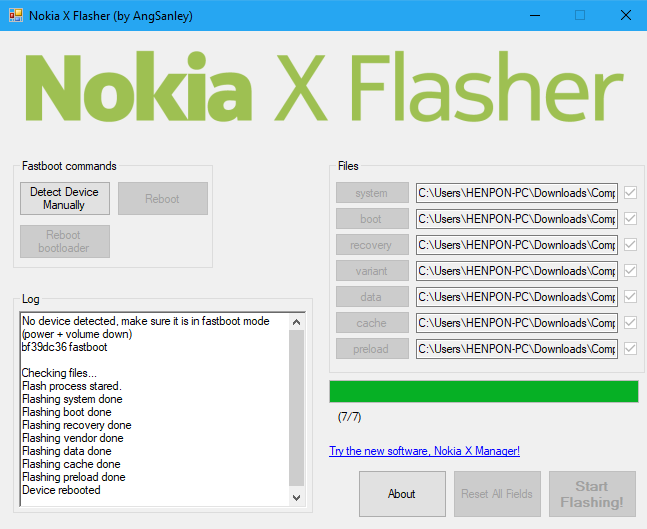647x529 pixels.
Task: Click the 'Checking files...' log line
Action: pyautogui.click(x=59, y=373)
